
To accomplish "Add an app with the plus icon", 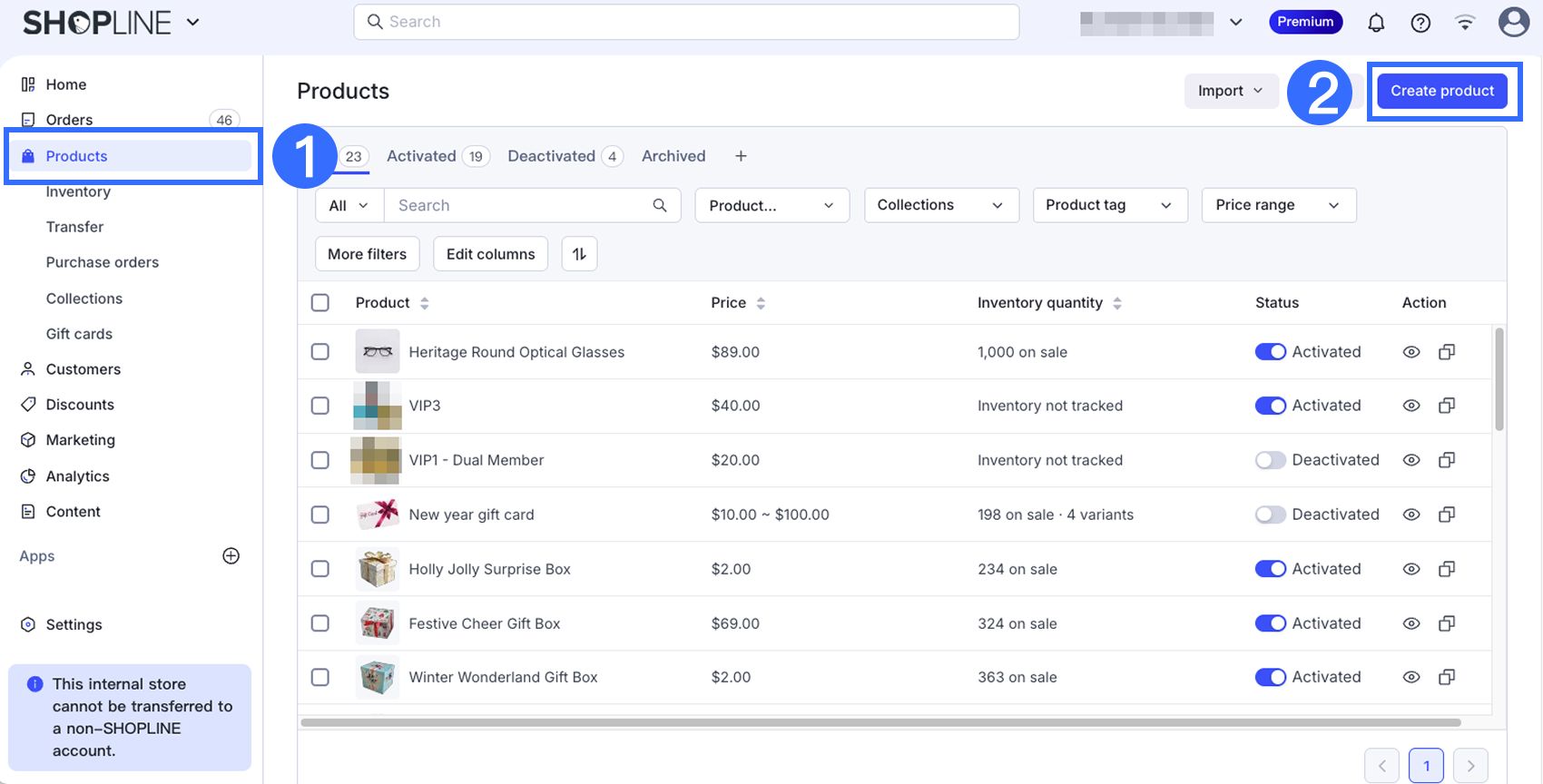I will [231, 556].
